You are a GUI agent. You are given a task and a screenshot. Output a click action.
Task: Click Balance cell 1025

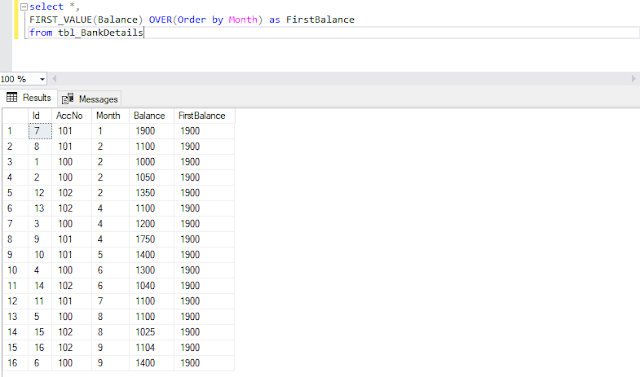point(152,332)
